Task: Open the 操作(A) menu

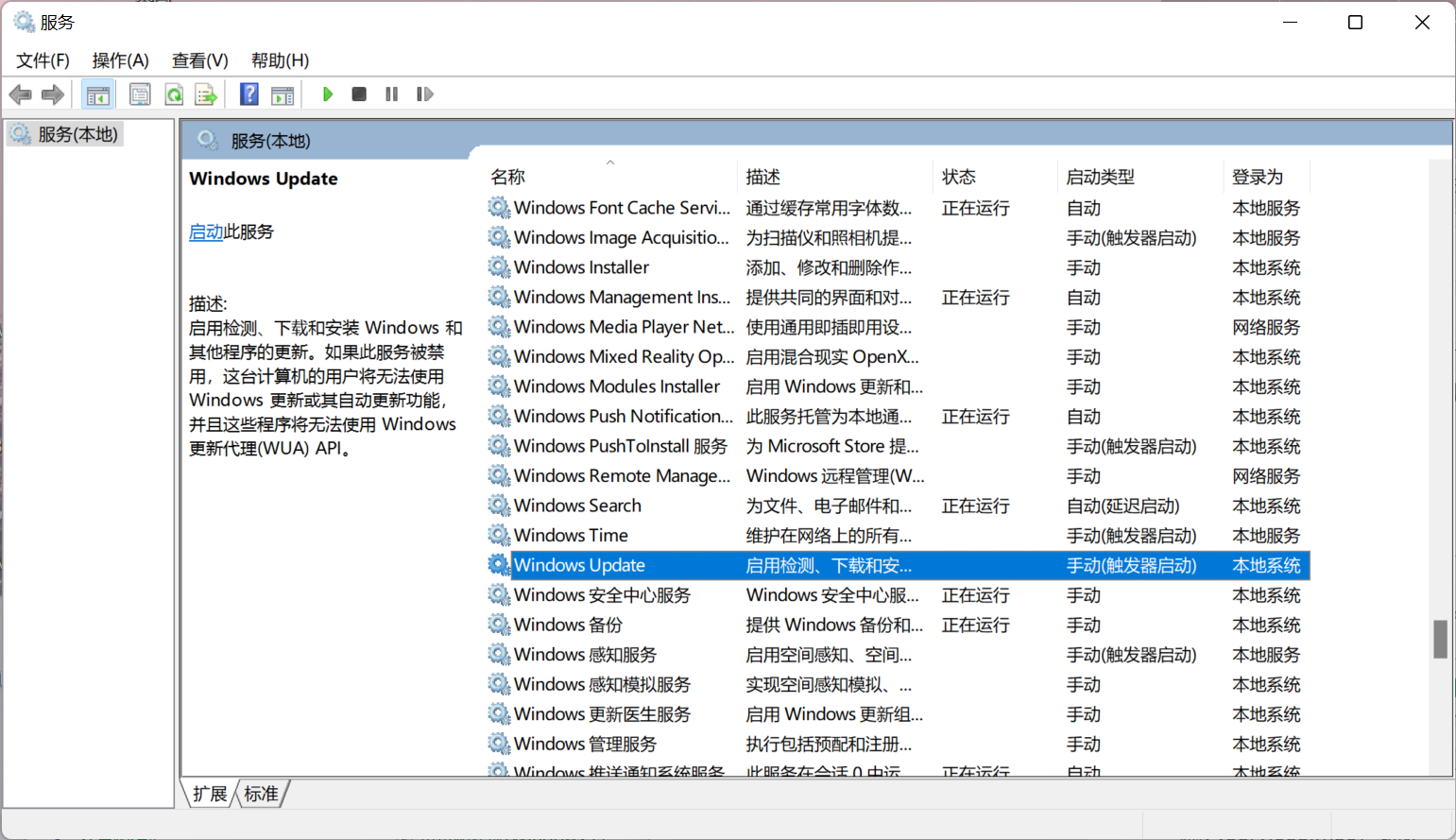Action: [x=121, y=60]
